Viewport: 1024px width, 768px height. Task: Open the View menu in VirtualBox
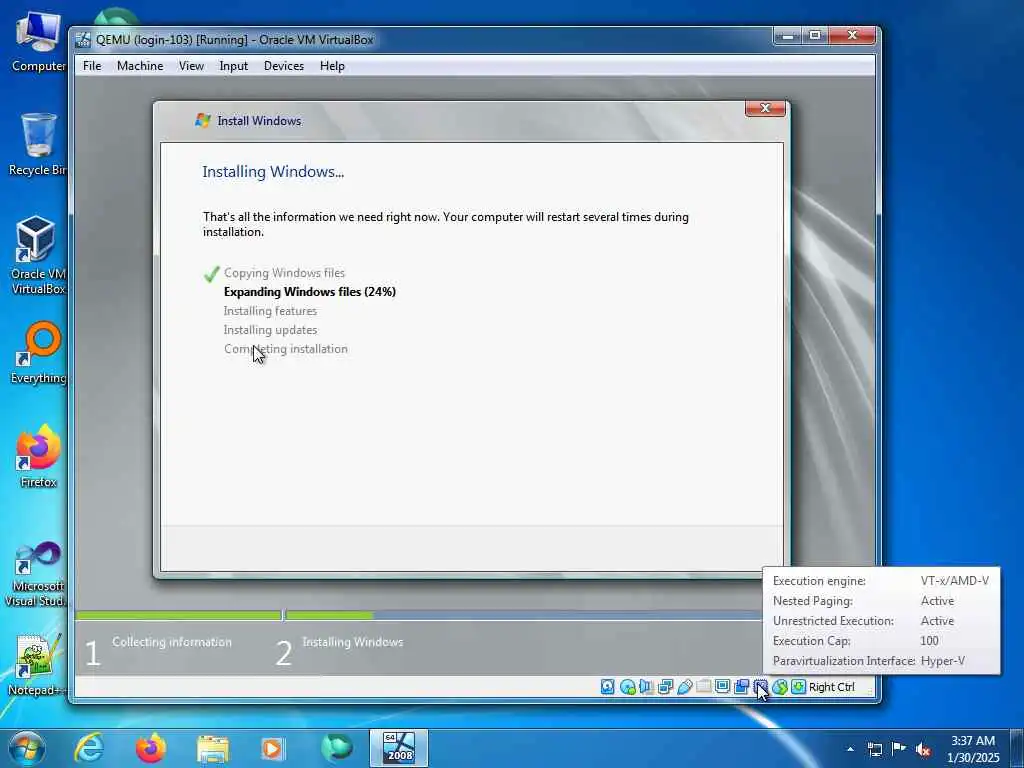click(191, 66)
